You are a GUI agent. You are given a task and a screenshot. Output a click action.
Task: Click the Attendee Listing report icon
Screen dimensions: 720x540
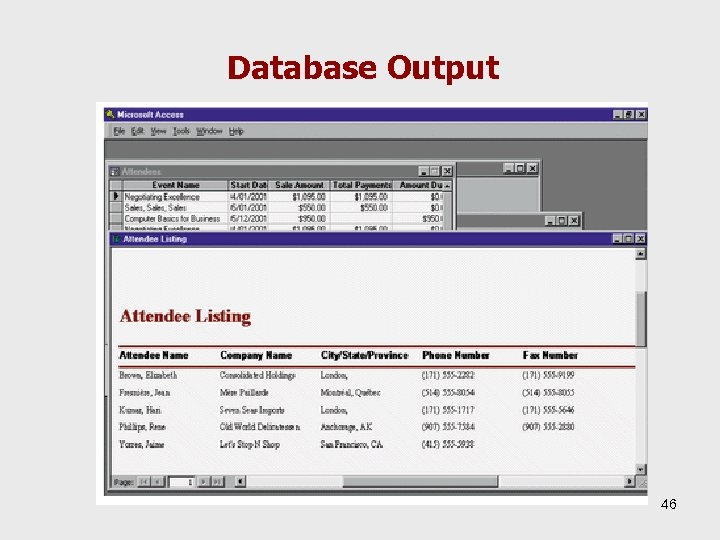pos(117,239)
